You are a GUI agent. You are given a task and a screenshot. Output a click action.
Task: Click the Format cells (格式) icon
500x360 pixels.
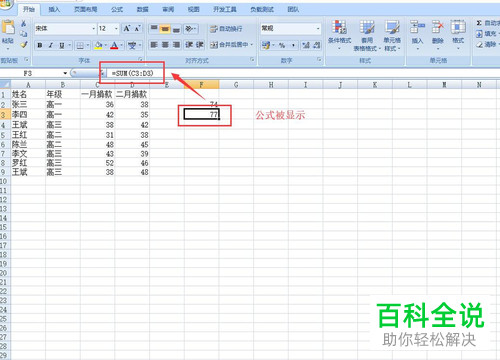click(x=458, y=27)
